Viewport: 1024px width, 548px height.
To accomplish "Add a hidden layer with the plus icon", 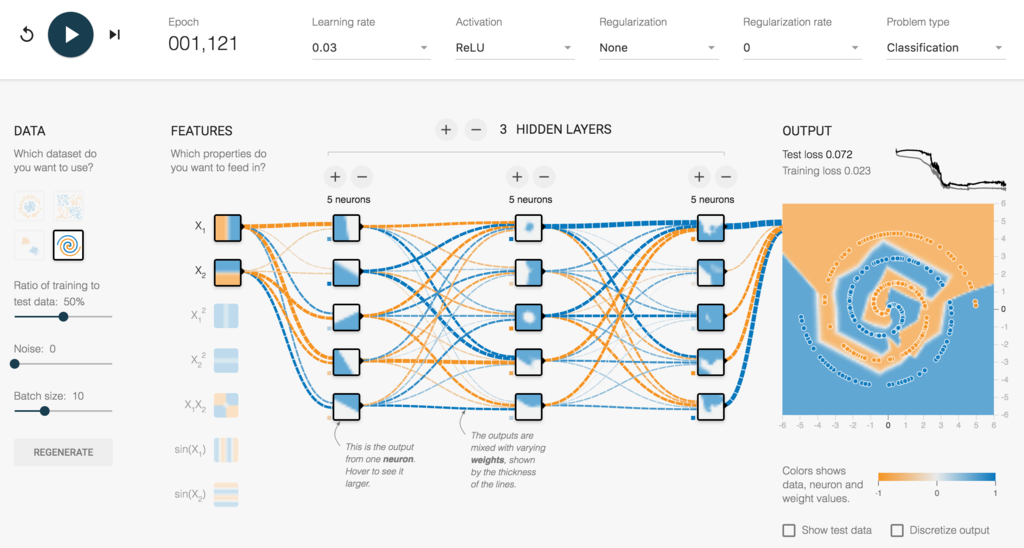I will pos(446,129).
